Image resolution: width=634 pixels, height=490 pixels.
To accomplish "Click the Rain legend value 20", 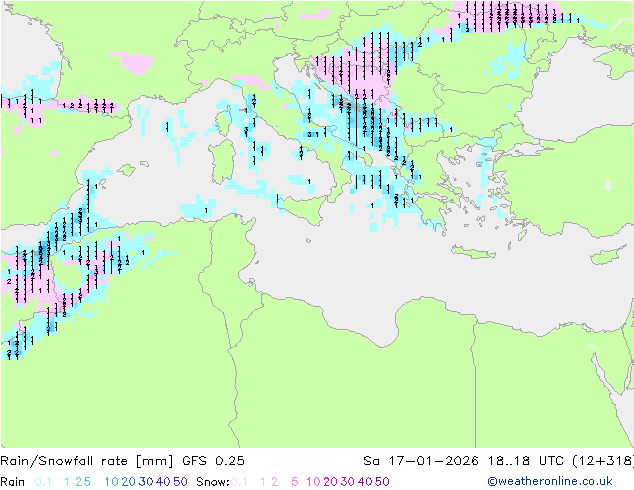I will click(x=128, y=482).
